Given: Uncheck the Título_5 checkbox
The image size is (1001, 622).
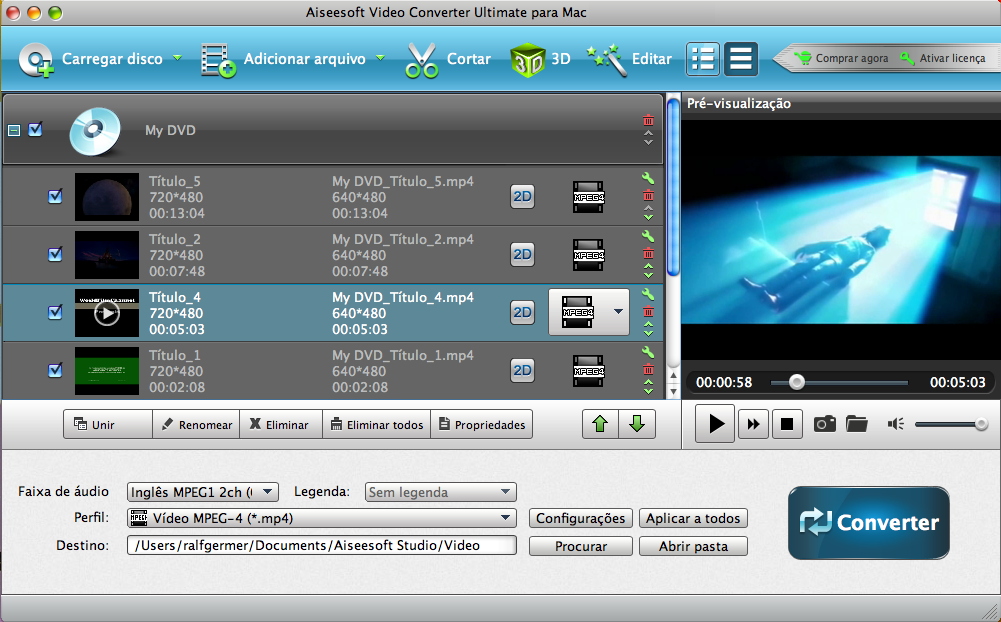Looking at the screenshot, I should [x=55, y=197].
